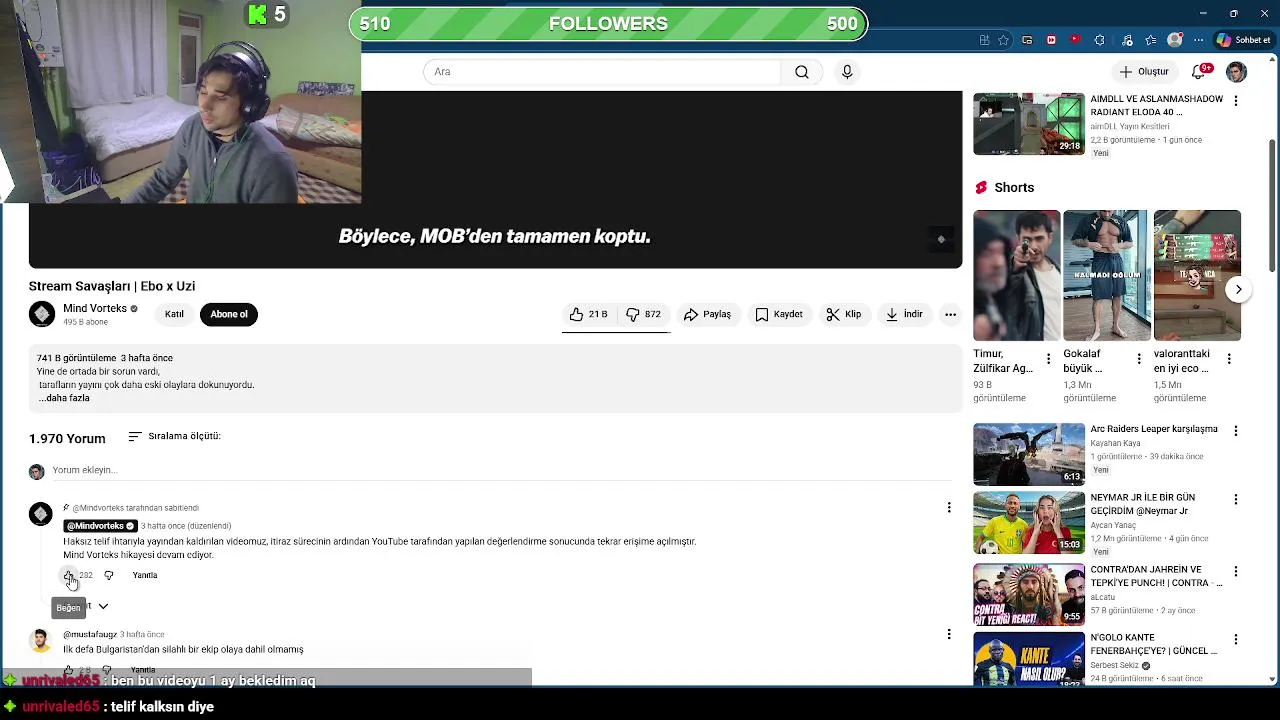Open more video actions menu

point(950,314)
